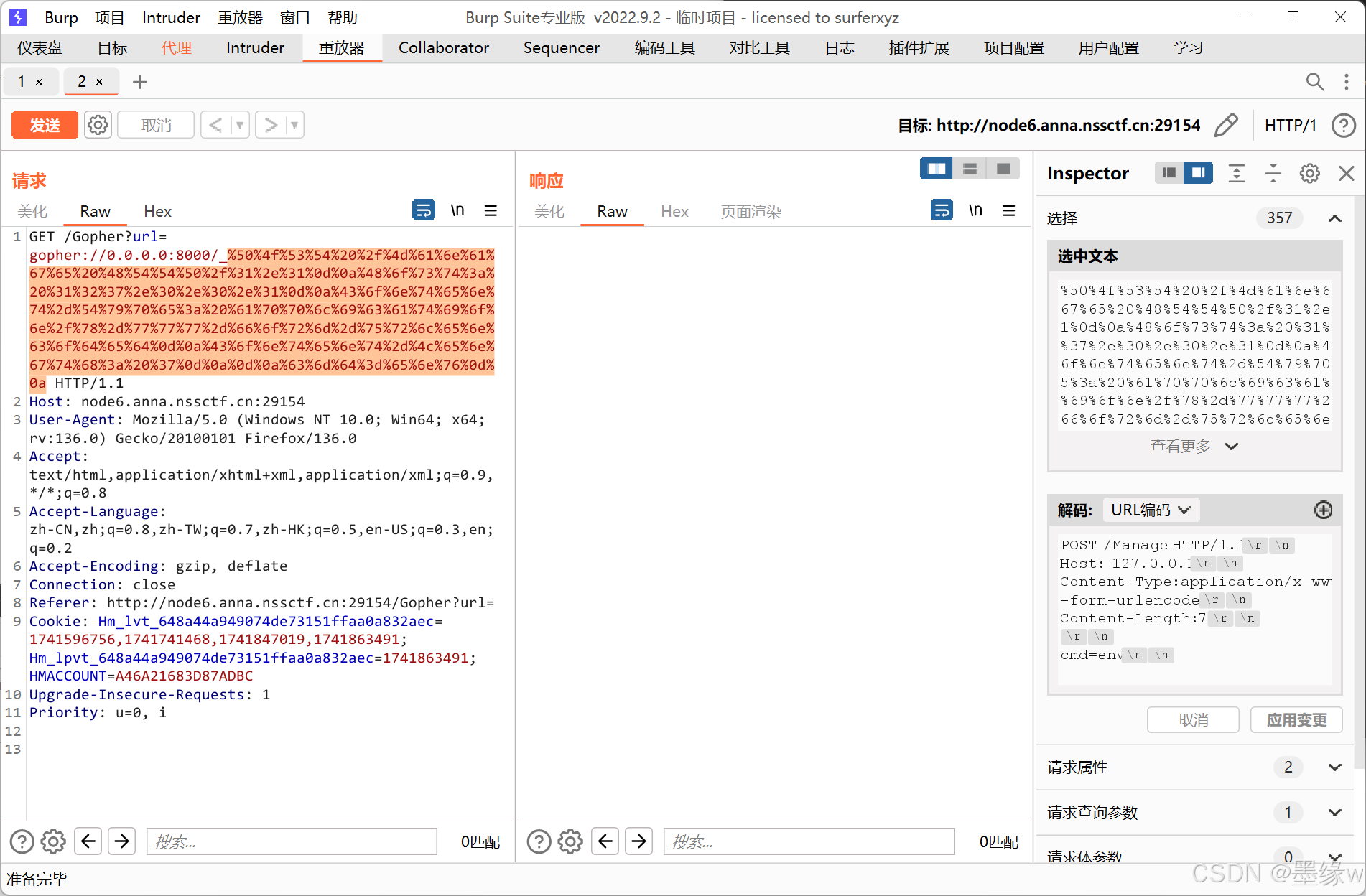1366x896 pixels.
Task: Click the request search input field
Action: tap(292, 841)
